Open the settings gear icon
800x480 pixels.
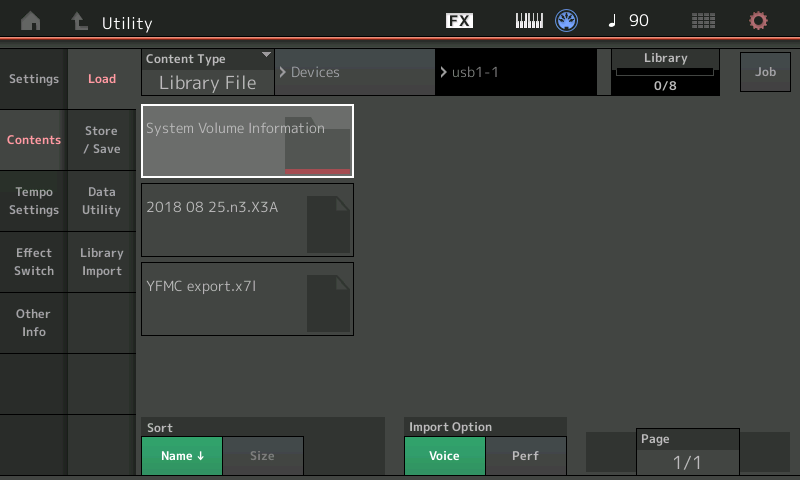759,21
